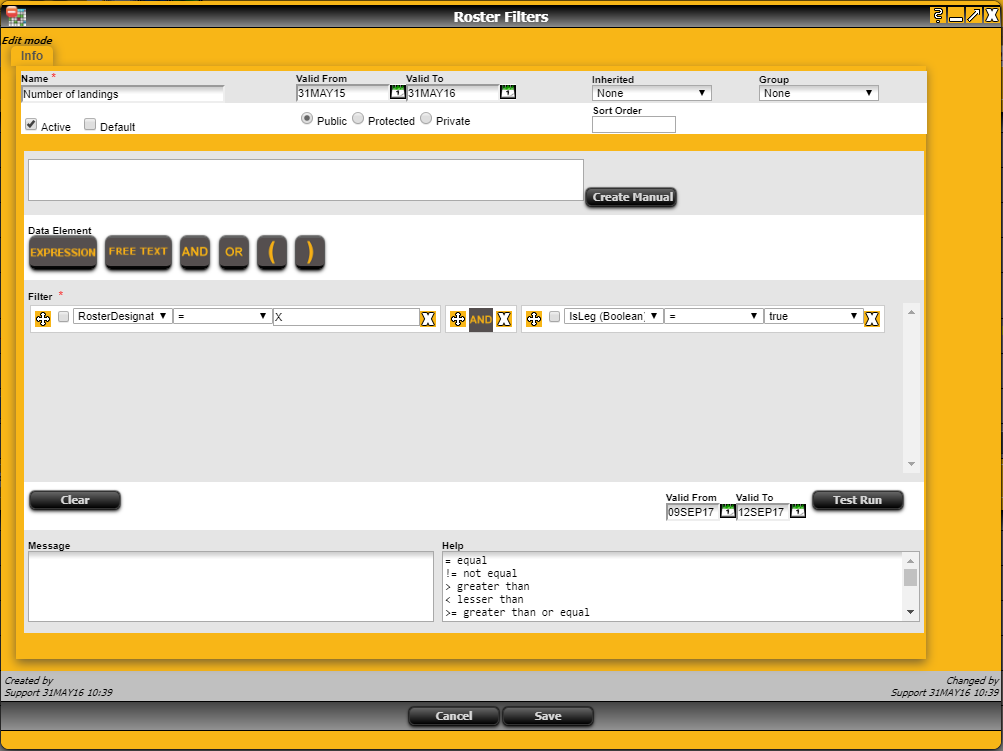Open calendar for top Valid To date
The width and height of the screenshot is (1003, 751).
(507, 93)
